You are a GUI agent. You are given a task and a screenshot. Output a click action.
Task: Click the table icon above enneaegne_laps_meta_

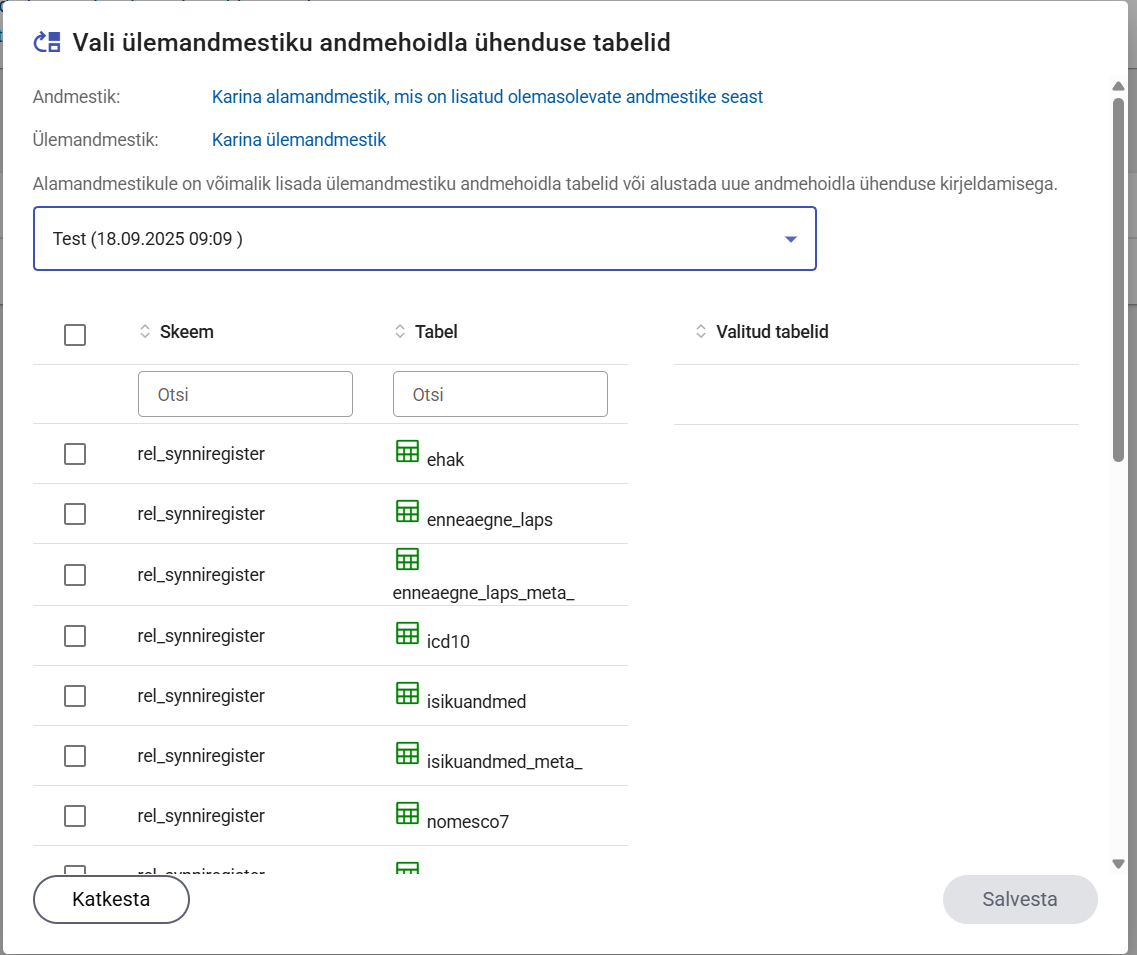point(407,559)
